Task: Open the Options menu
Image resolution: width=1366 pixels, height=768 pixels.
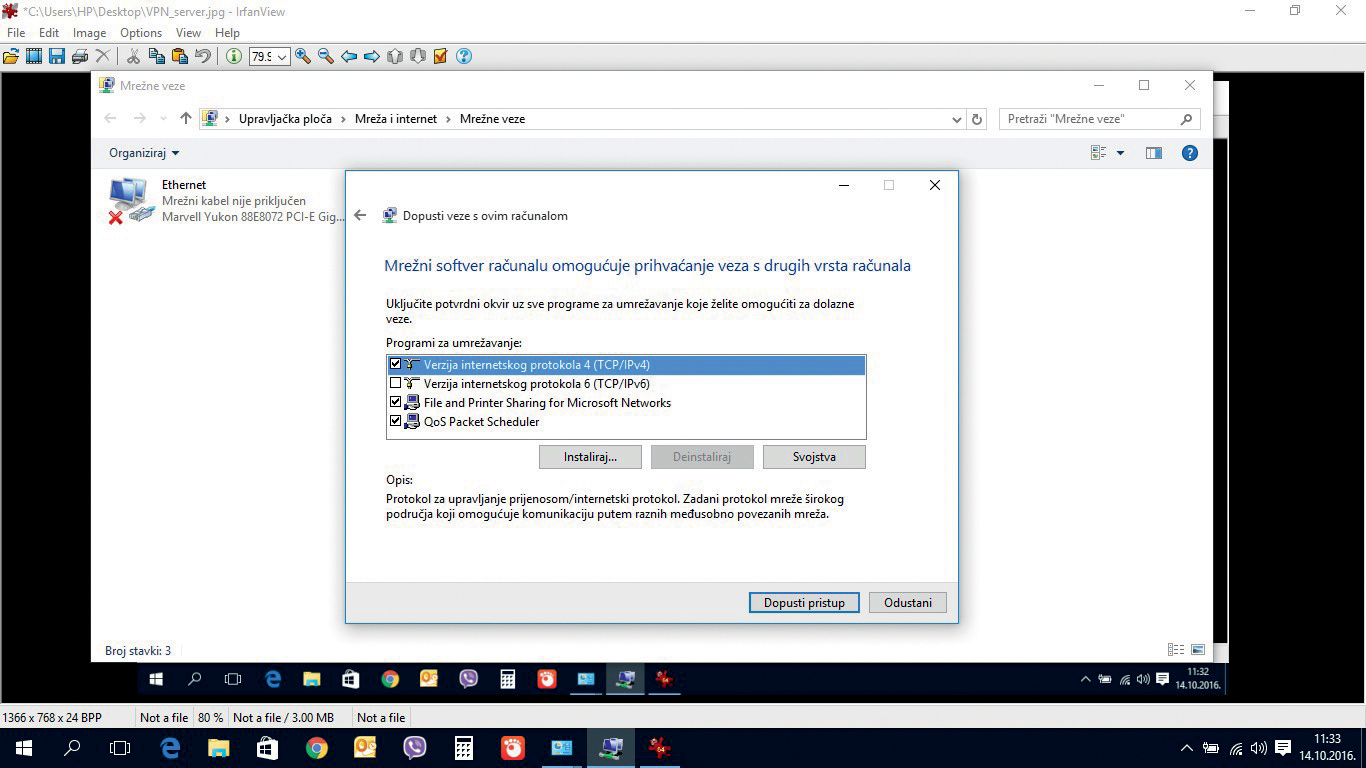Action: 141,33
